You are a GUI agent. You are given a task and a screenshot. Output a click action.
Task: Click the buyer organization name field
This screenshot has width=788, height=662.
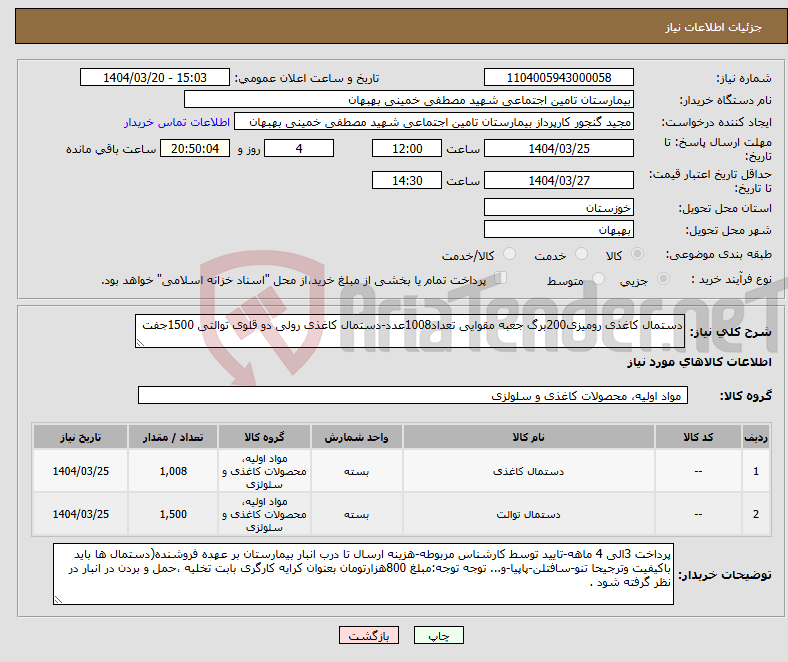(x=409, y=100)
